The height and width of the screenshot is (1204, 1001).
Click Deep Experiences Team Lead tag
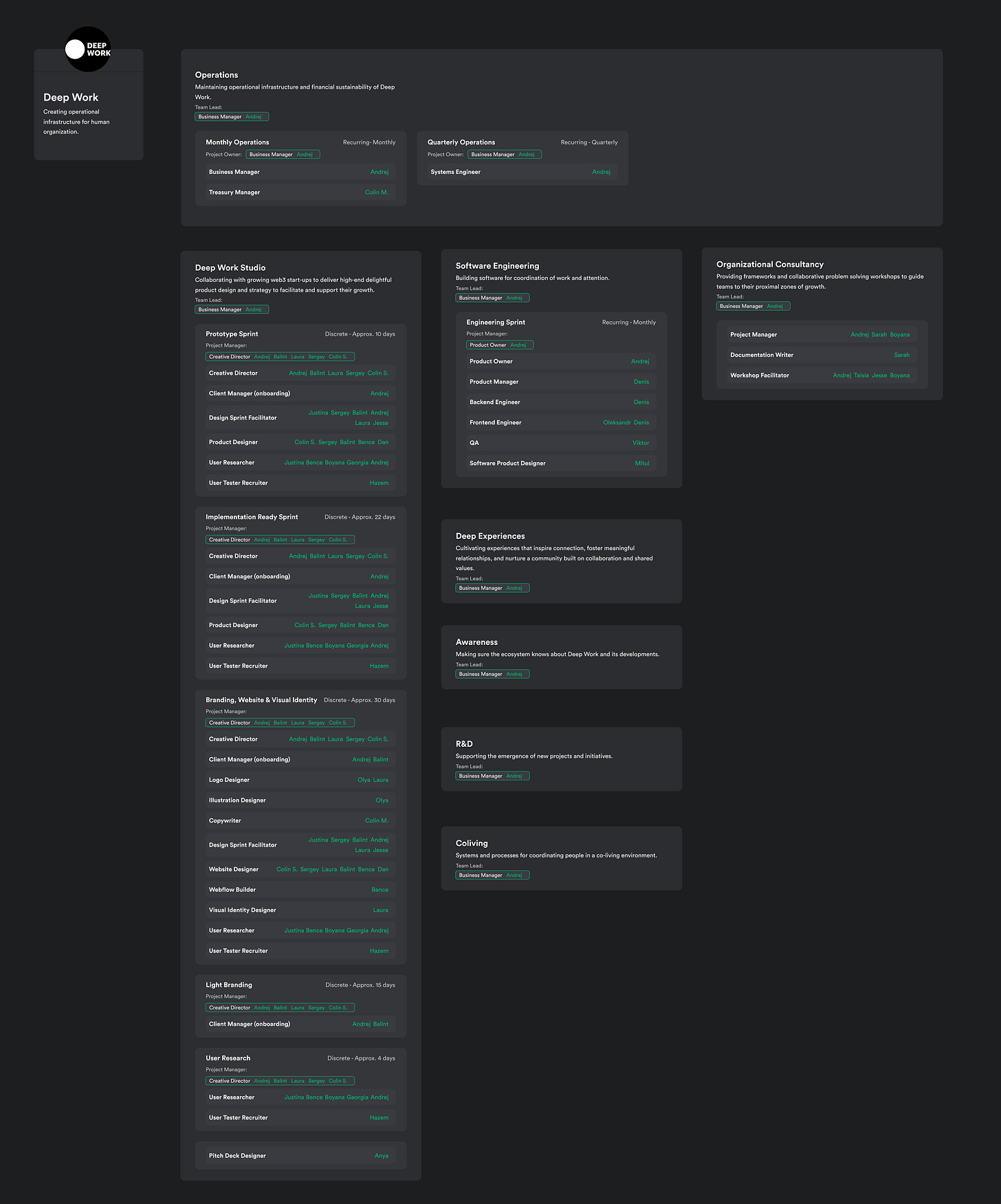click(492, 588)
